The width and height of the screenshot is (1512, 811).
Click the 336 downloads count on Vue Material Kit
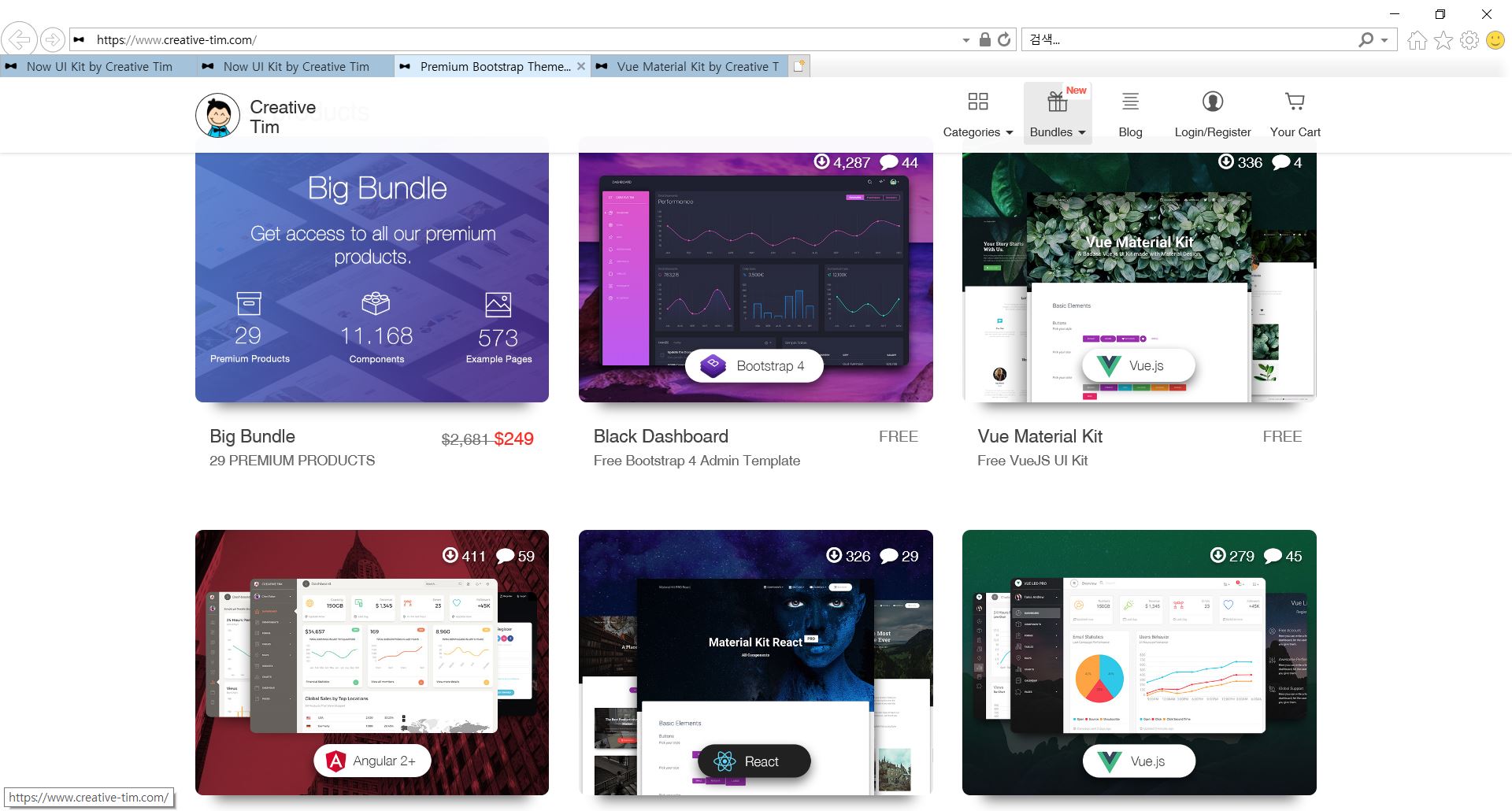(1250, 162)
